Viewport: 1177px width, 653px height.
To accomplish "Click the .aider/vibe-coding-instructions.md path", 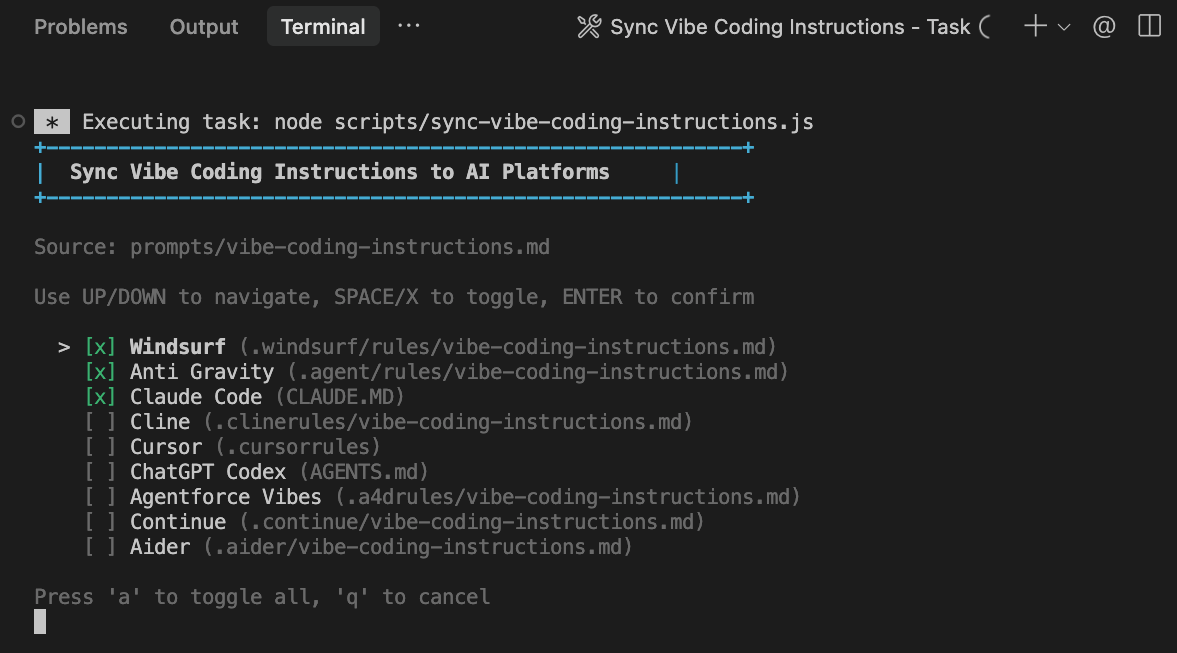I will tap(418, 546).
